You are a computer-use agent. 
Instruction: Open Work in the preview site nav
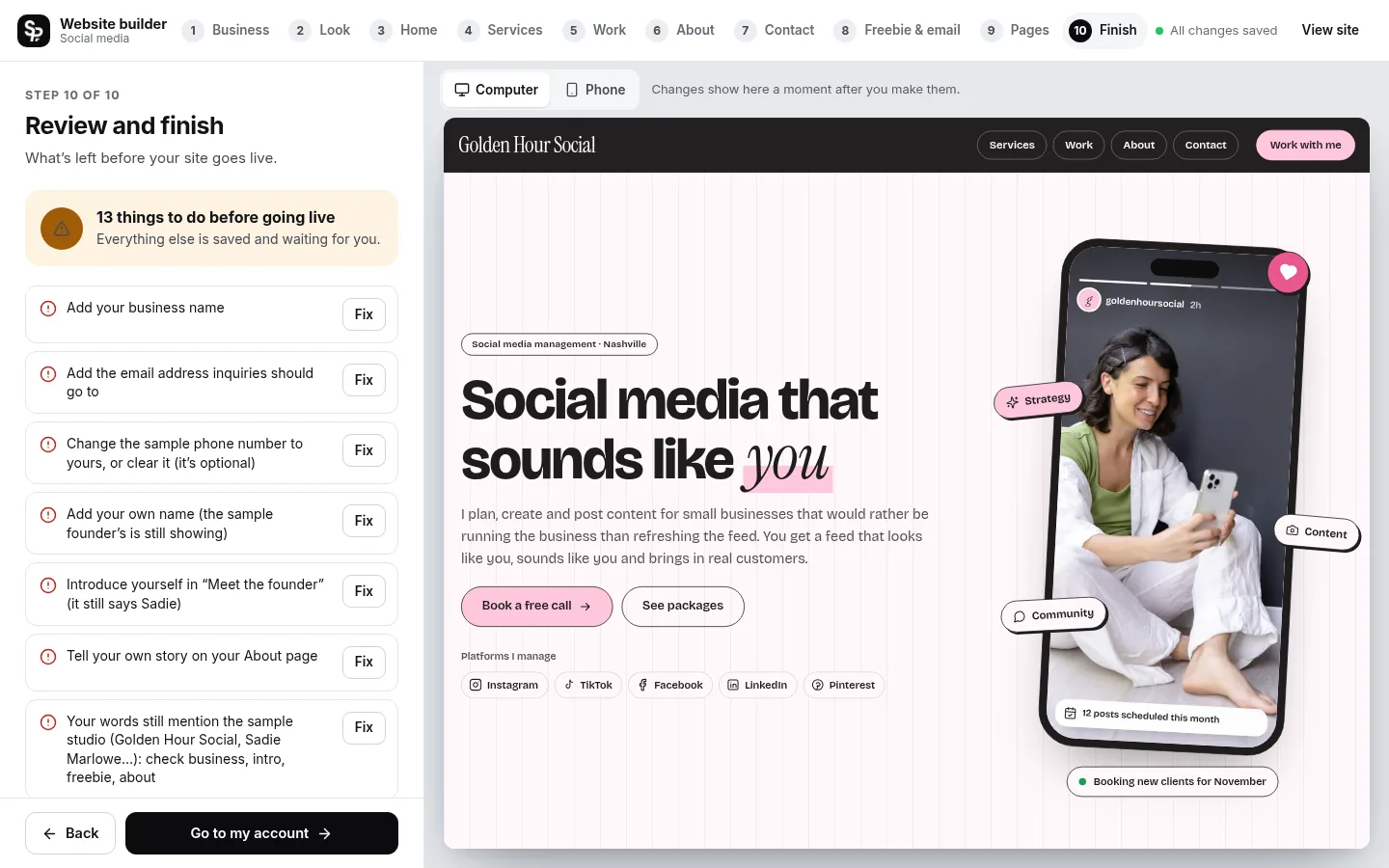(1078, 146)
